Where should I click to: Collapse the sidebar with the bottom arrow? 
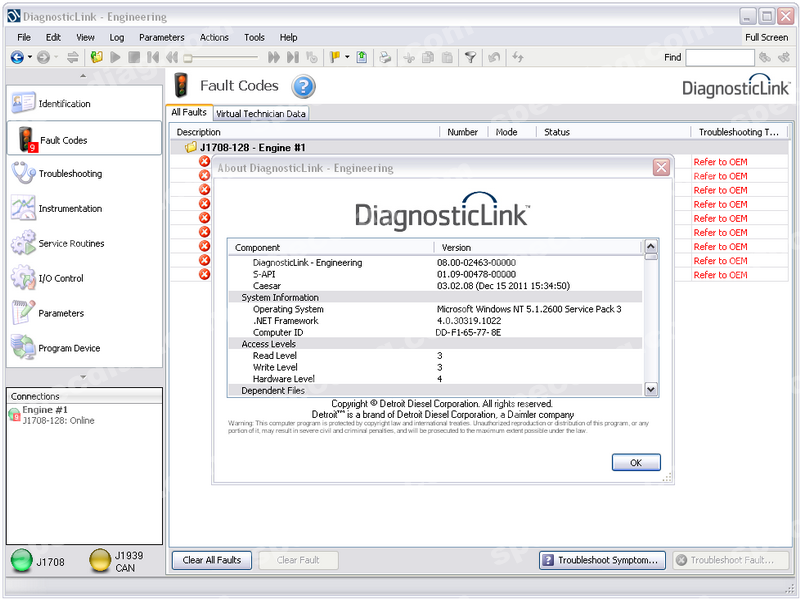point(83,377)
